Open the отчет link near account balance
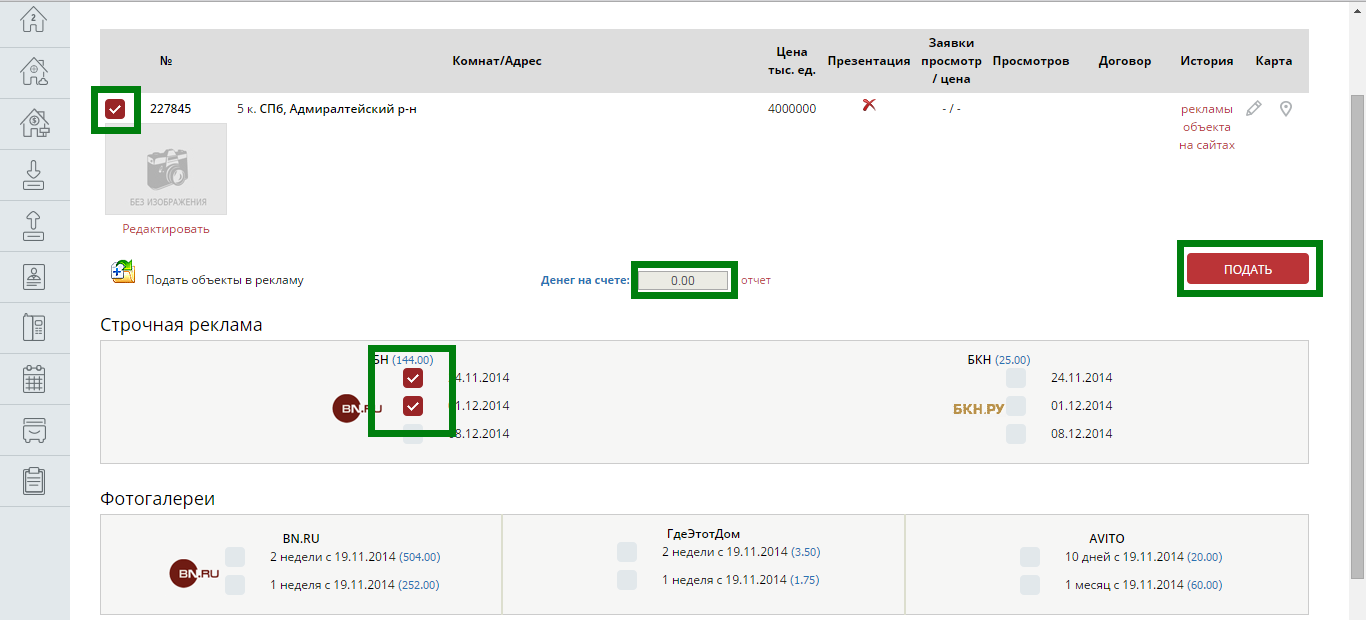 756,280
